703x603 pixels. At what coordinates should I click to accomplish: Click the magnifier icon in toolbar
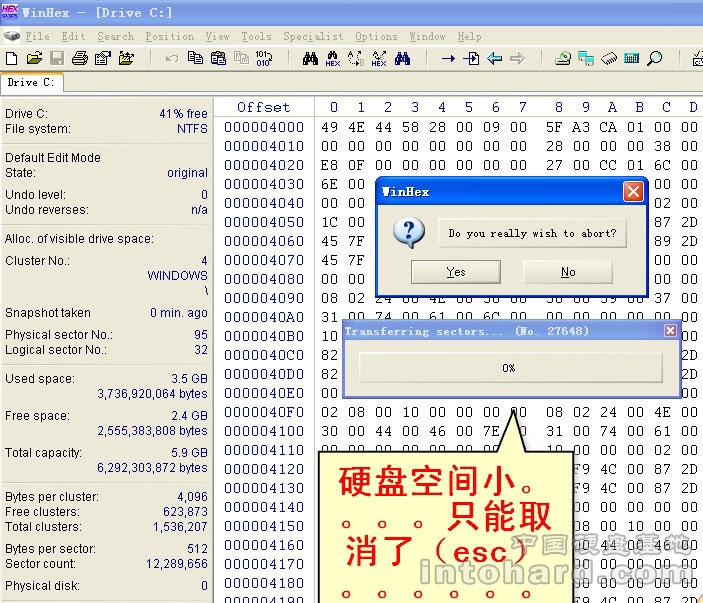coord(655,59)
